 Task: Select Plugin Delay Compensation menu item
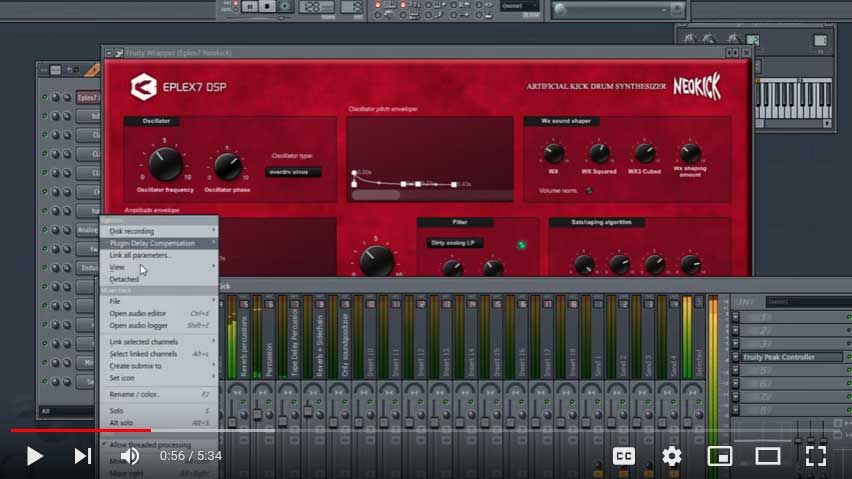[159, 243]
